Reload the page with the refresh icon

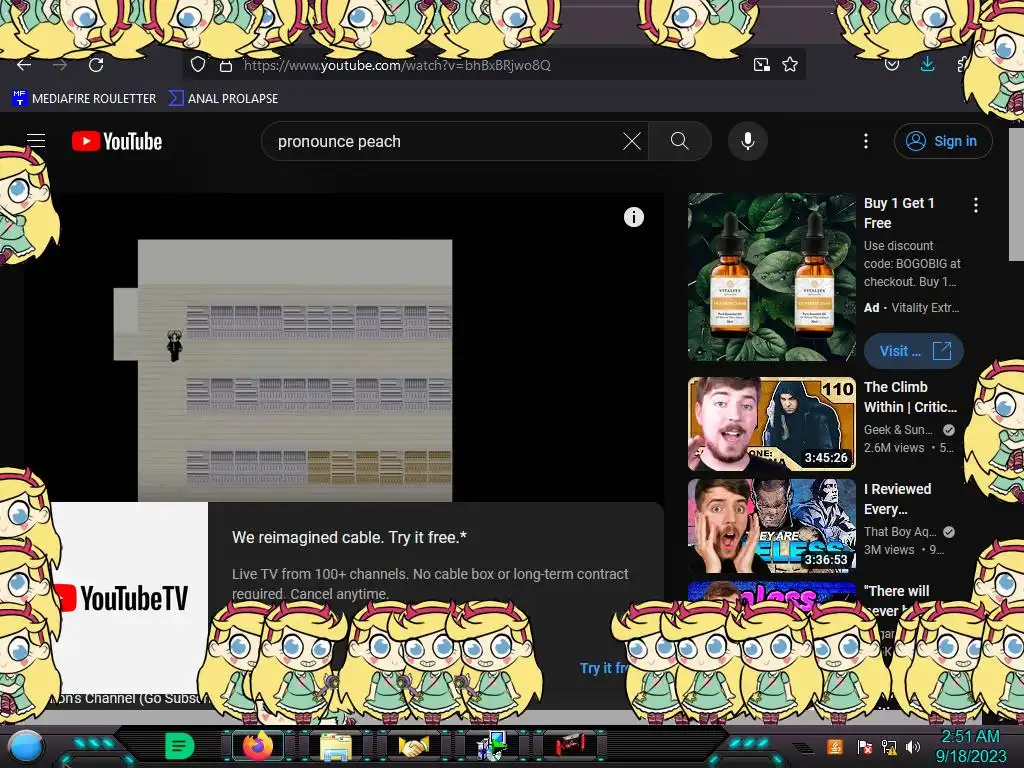[x=96, y=65]
